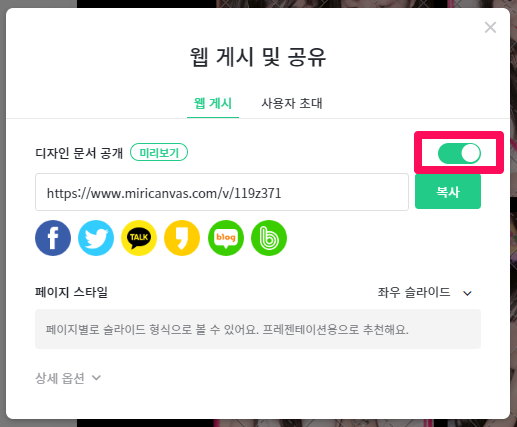Close the 웹 게시 및 공유 dialog
This screenshot has width=517, height=427.
[490, 27]
